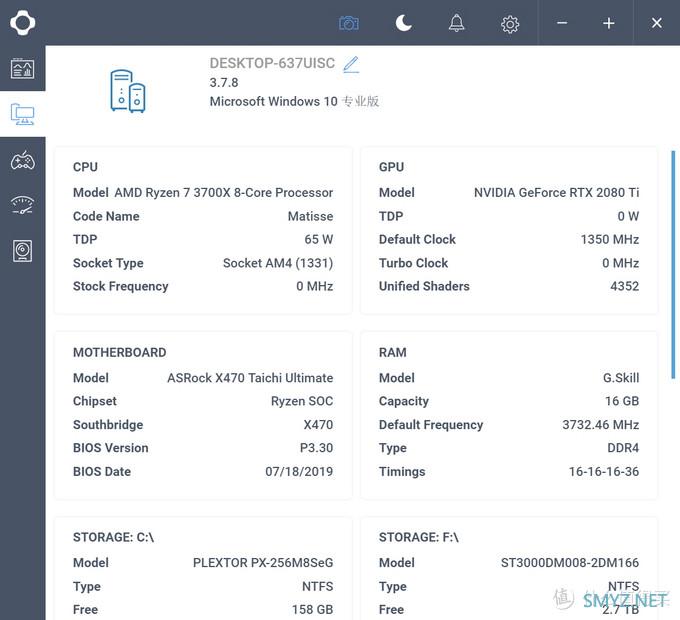
Task: Select the PC specs sidebar tab
Action: click(23, 114)
